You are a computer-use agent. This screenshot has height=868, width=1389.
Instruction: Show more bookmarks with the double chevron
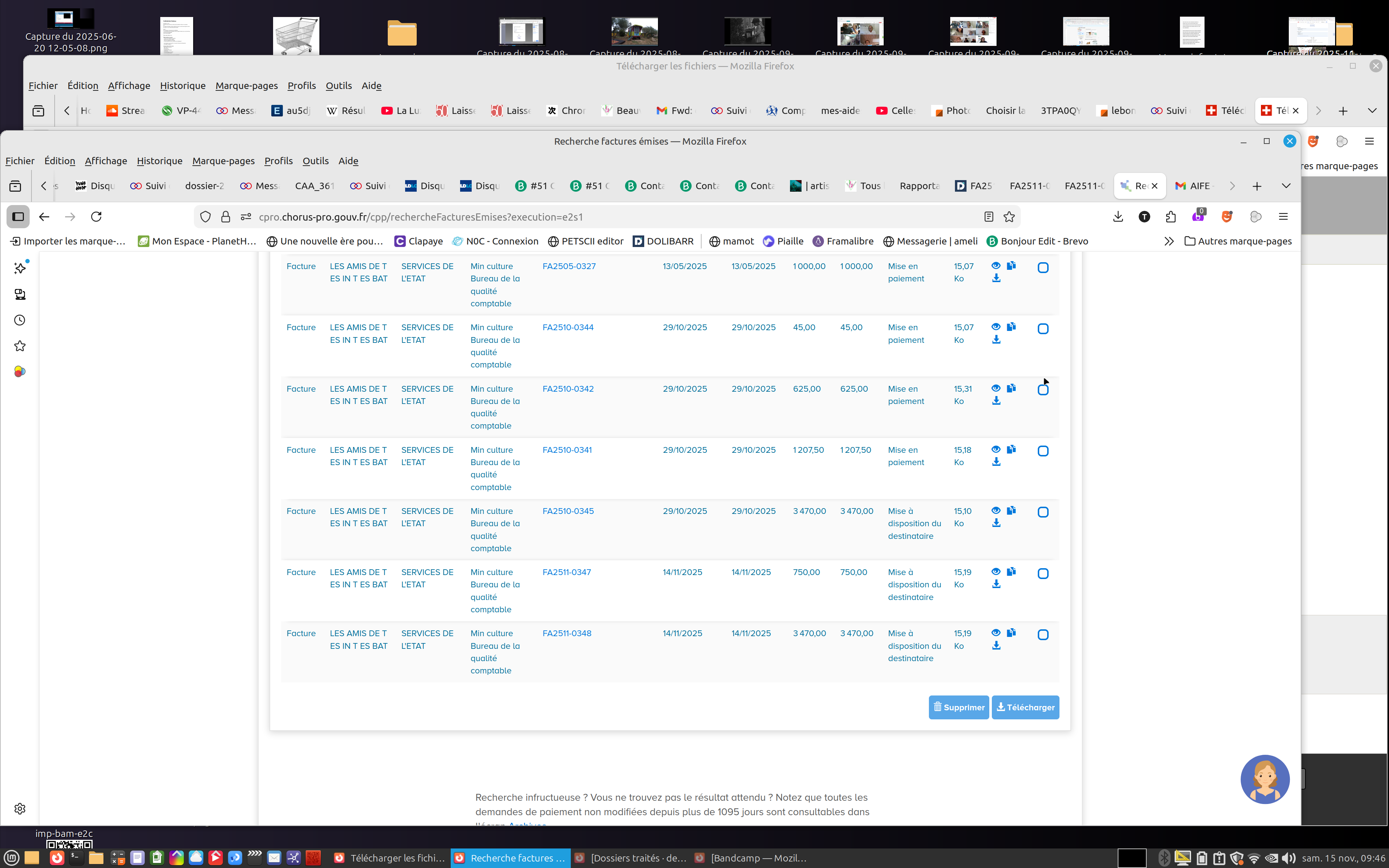[x=1169, y=241]
